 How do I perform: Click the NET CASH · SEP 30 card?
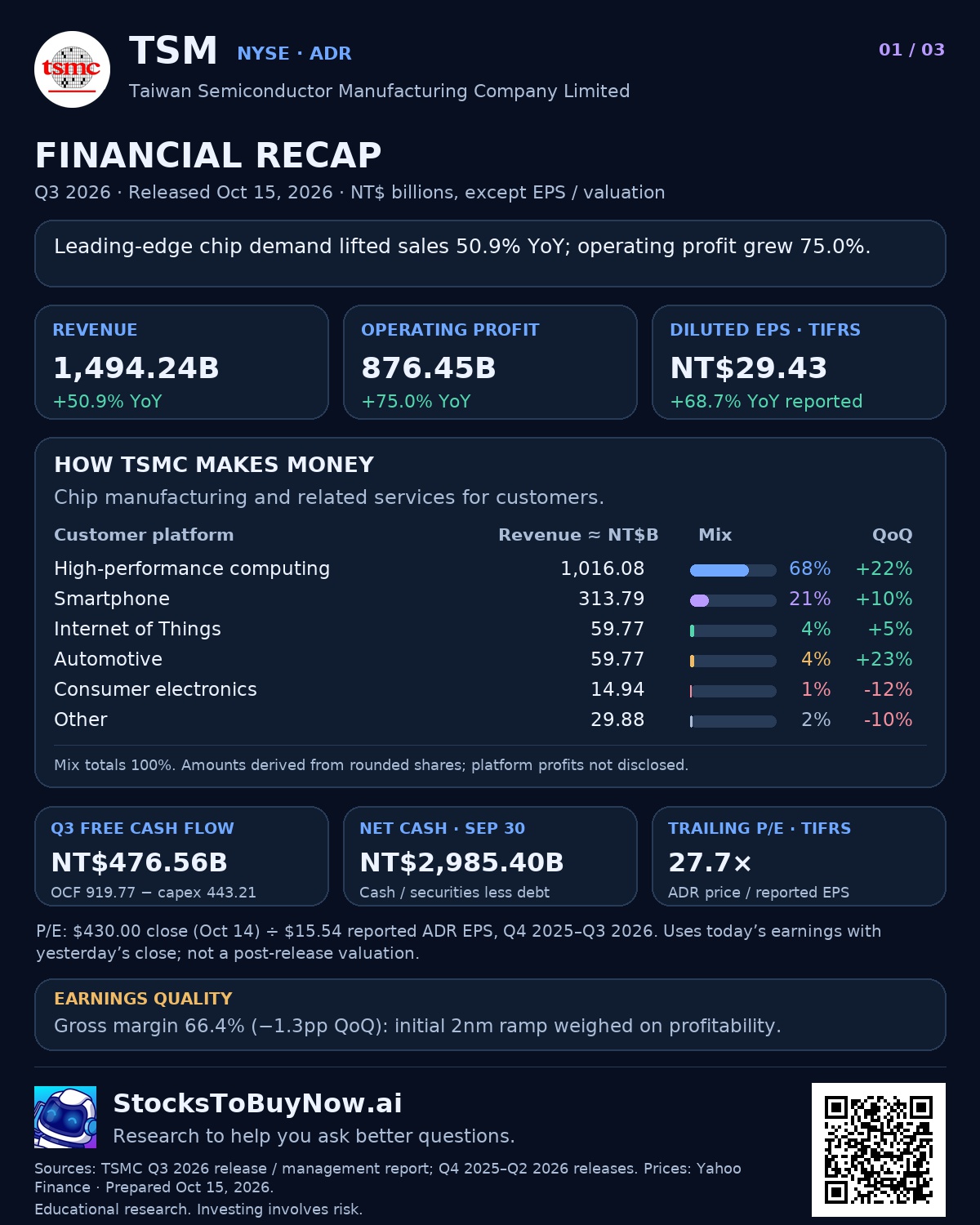[x=490, y=856]
